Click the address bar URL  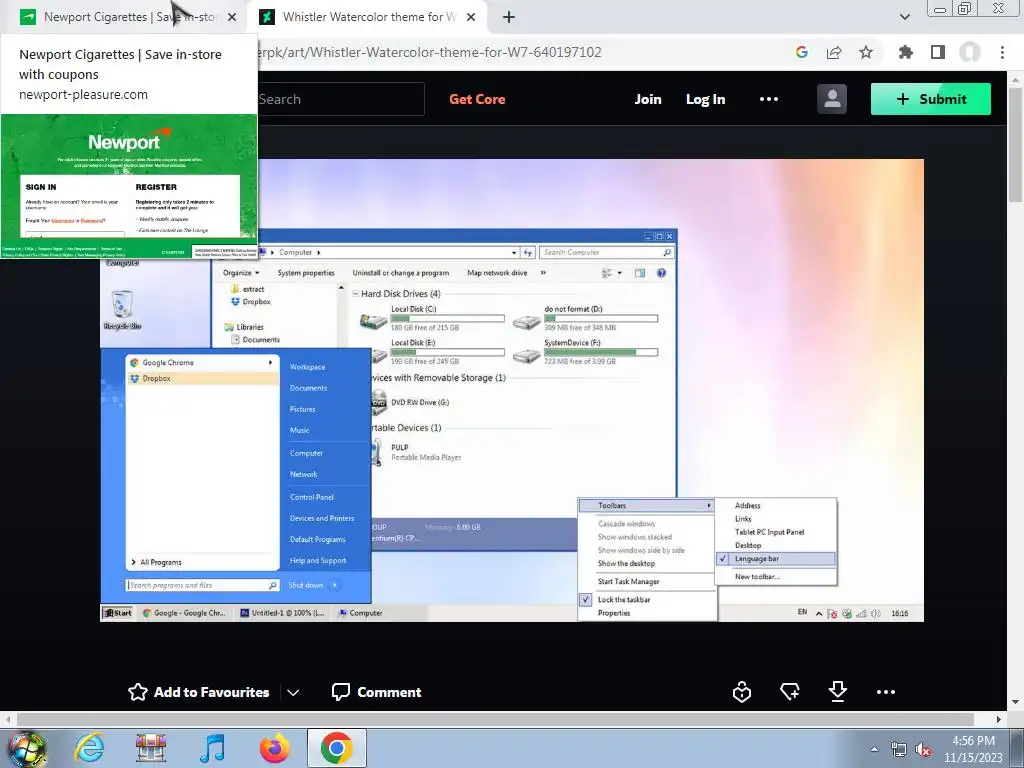tap(430, 52)
